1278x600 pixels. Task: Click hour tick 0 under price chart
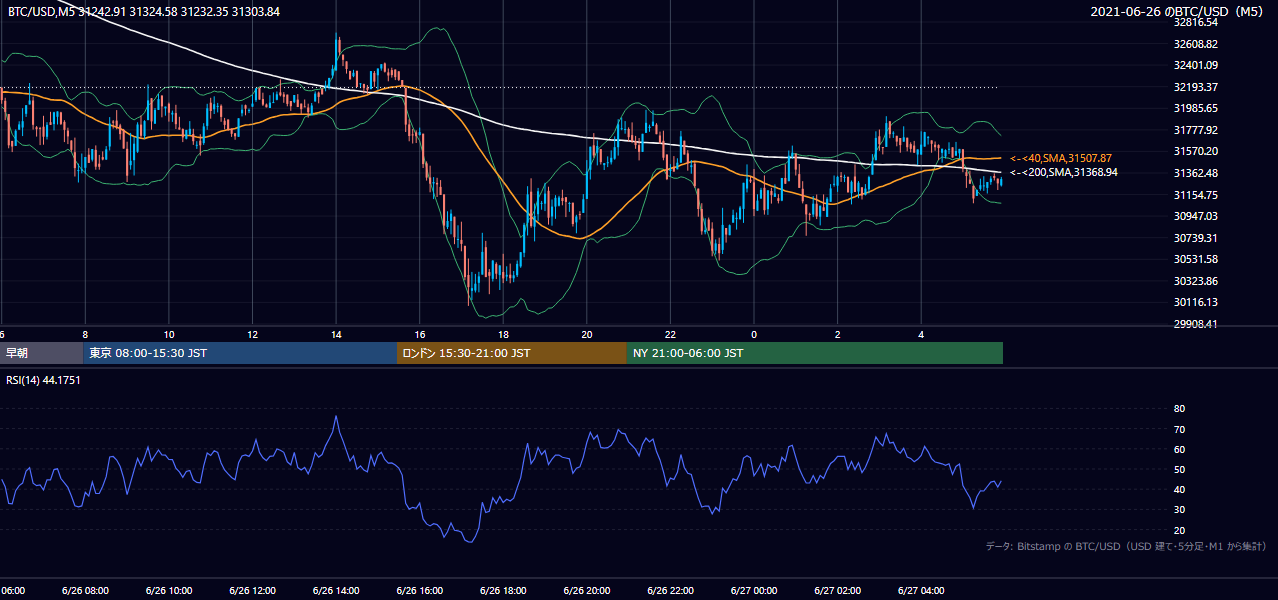click(x=754, y=335)
